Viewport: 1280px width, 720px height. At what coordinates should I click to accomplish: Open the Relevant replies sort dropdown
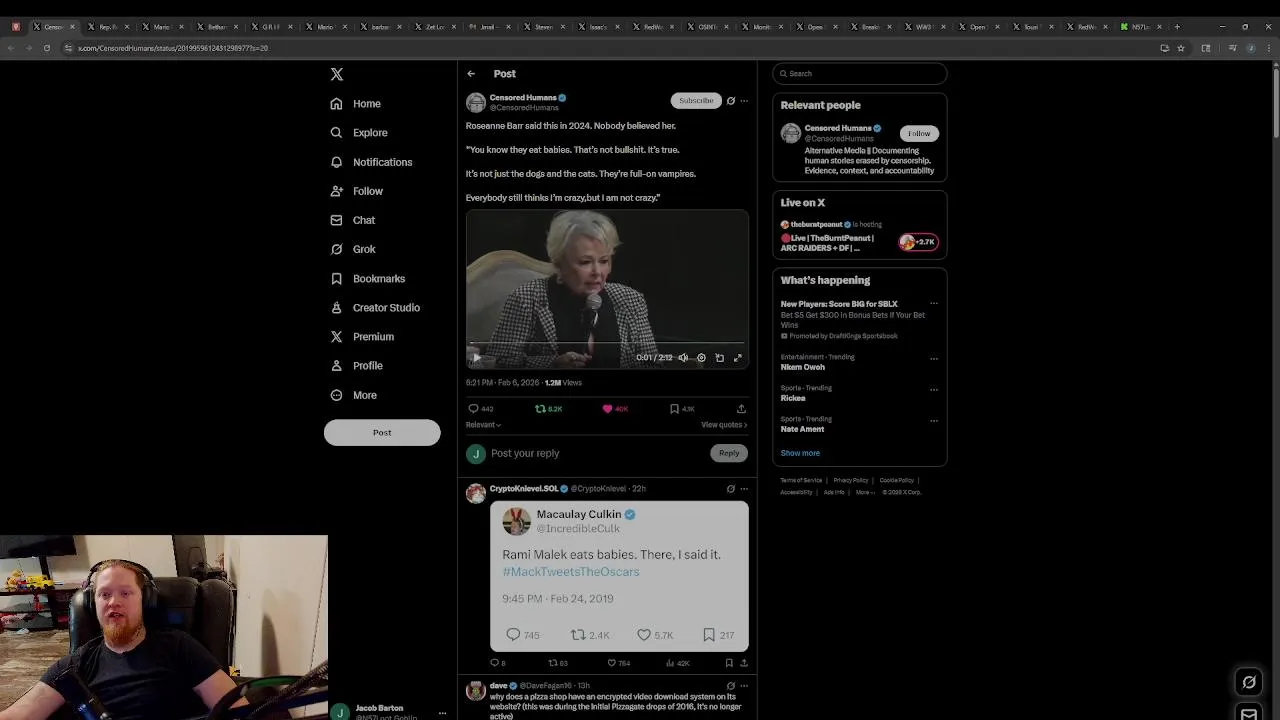(x=483, y=425)
